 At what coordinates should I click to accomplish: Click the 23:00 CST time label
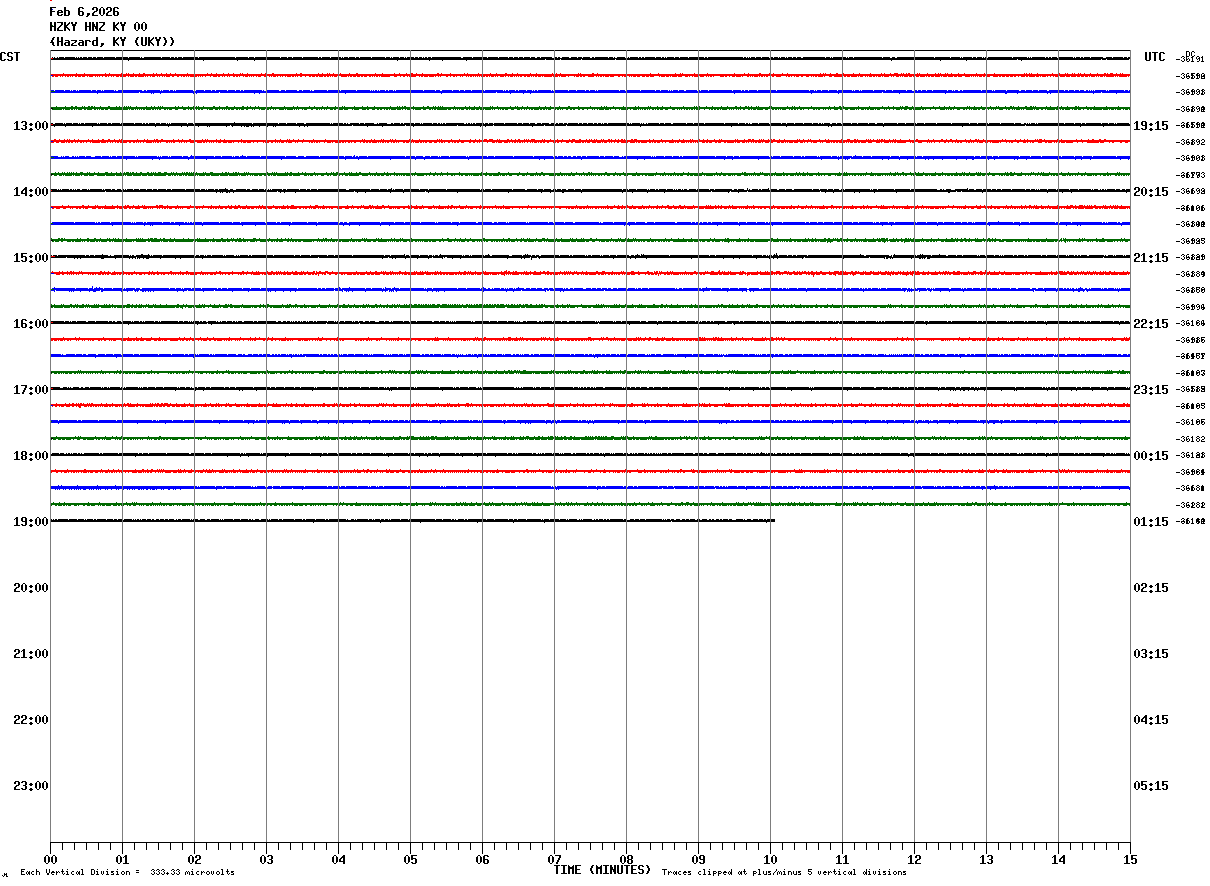pos(31,786)
